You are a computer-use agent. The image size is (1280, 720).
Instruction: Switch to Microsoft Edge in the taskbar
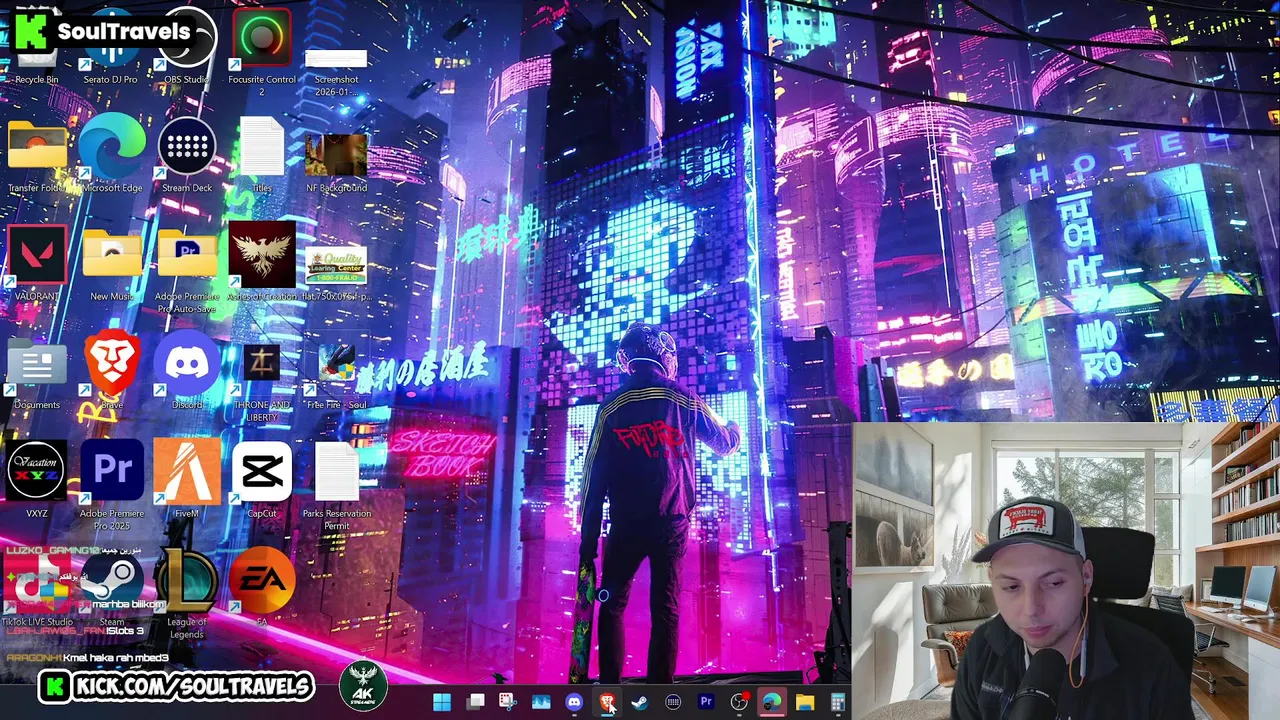coord(772,702)
